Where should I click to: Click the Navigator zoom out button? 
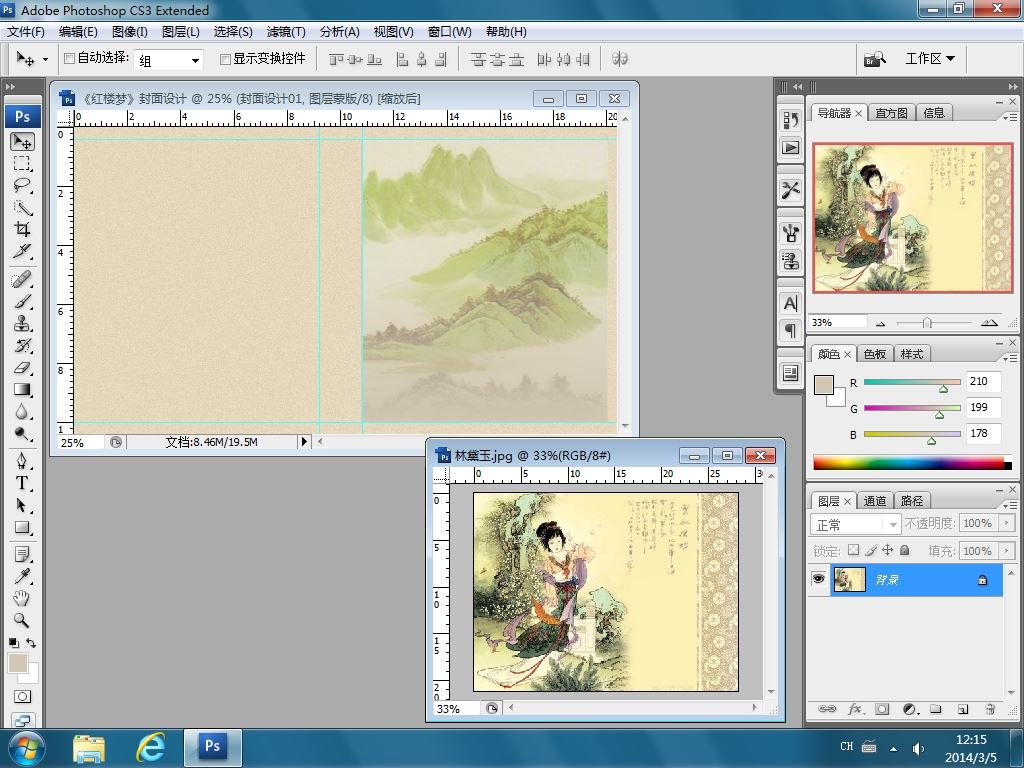pyautogui.click(x=880, y=323)
